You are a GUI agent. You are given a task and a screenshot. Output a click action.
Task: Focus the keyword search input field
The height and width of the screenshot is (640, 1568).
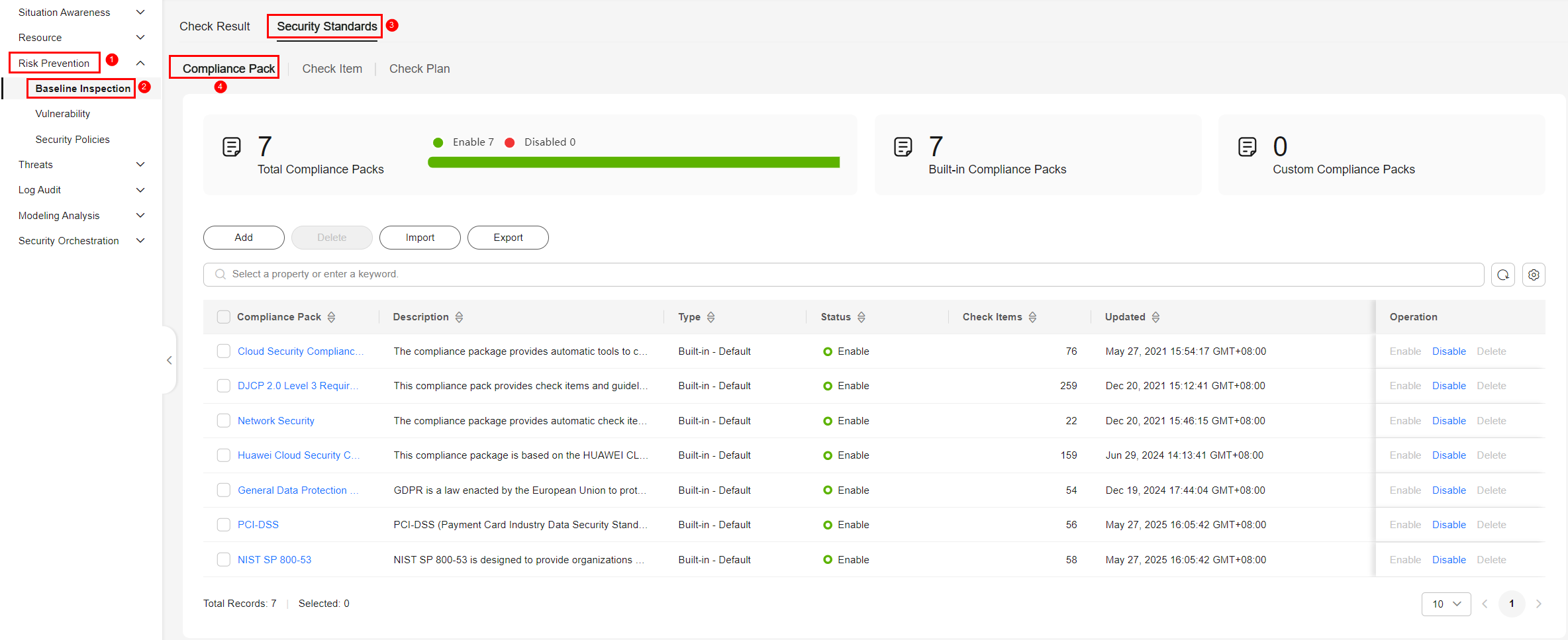click(844, 275)
